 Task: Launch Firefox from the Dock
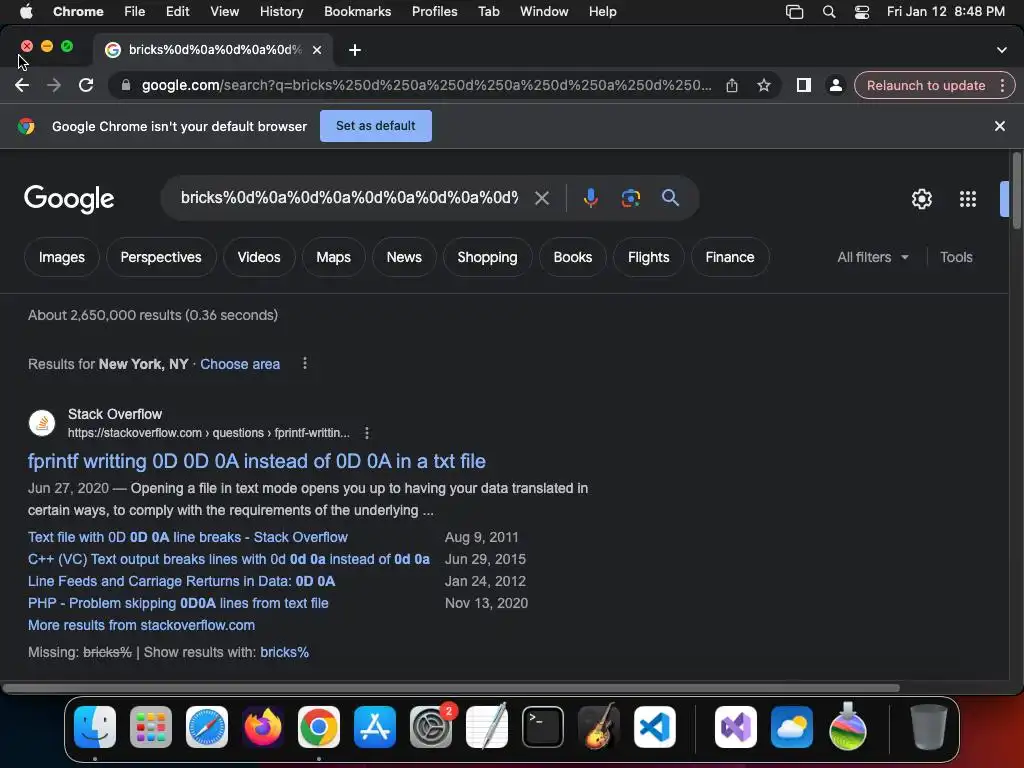tap(263, 727)
